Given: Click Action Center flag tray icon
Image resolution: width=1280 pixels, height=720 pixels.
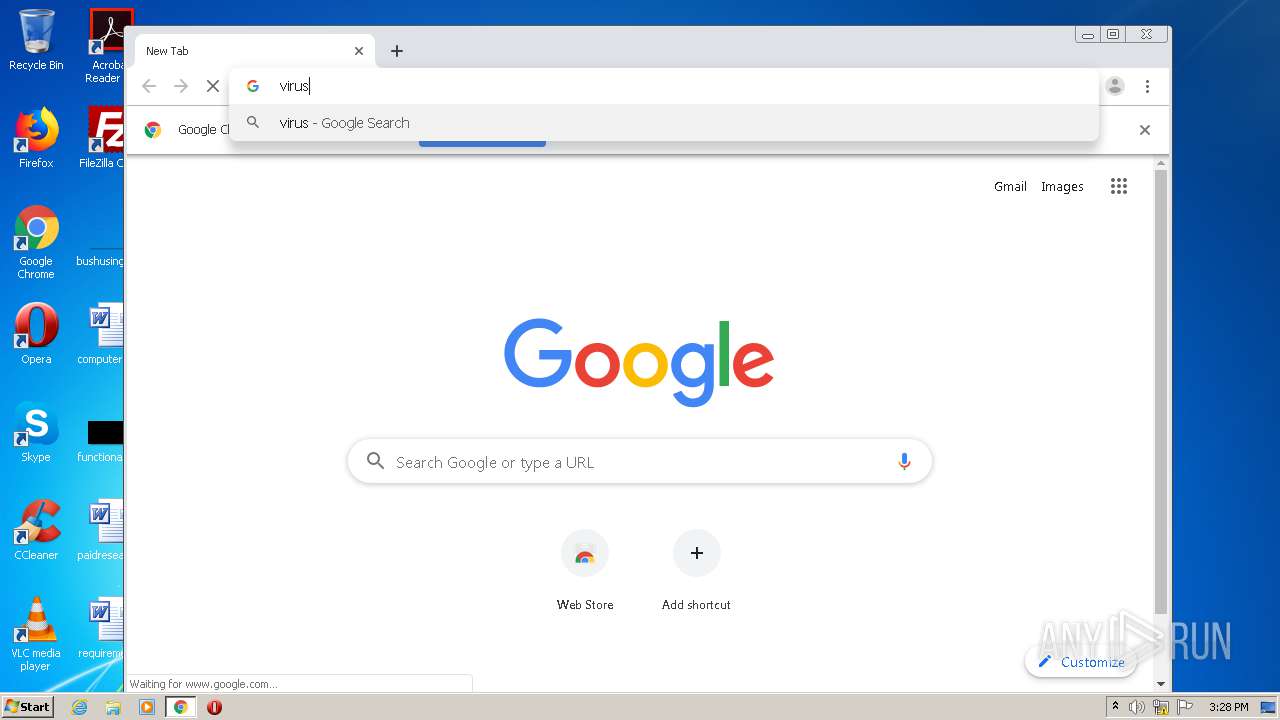Looking at the screenshot, I should (1185, 707).
